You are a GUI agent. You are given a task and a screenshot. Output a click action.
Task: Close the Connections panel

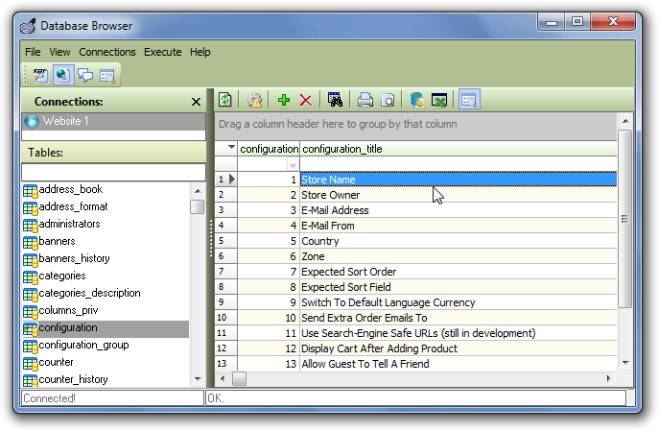click(196, 102)
